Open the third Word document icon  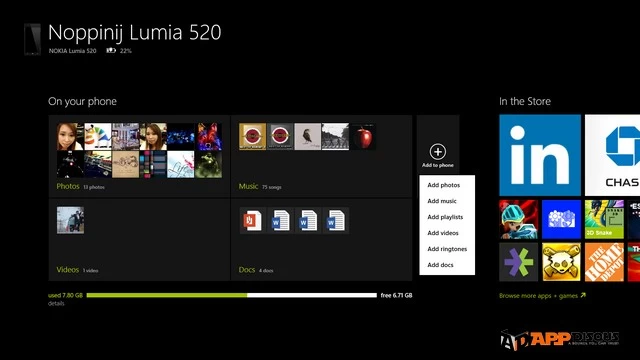(x=336, y=220)
